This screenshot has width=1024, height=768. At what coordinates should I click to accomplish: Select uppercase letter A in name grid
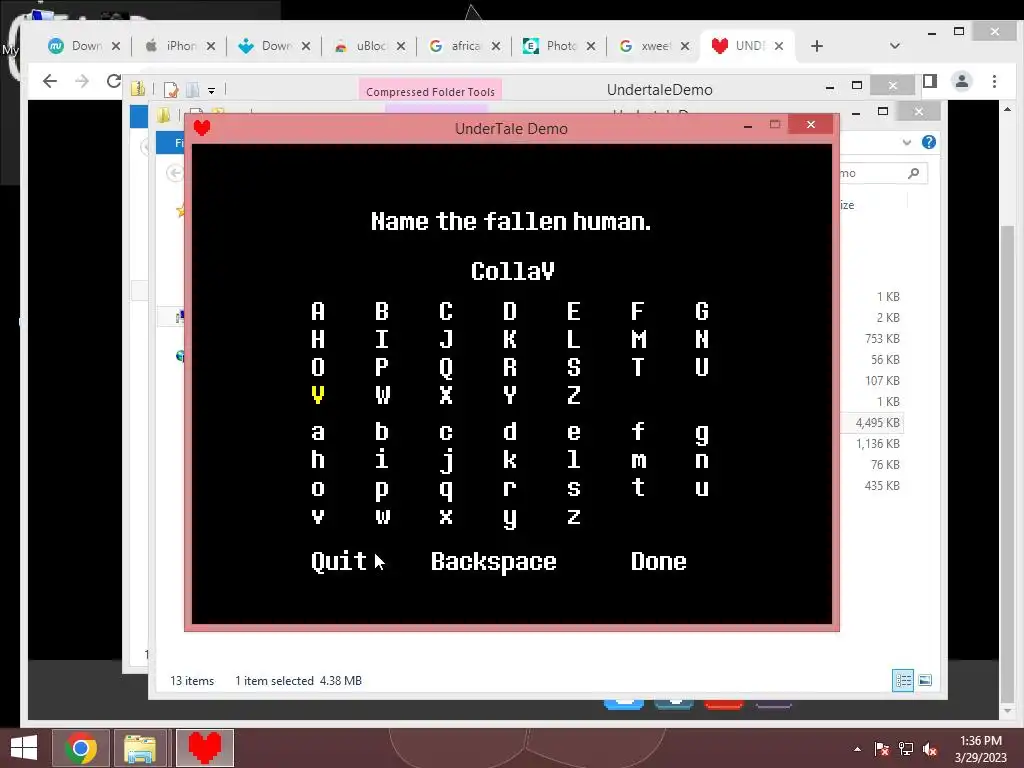[318, 312]
